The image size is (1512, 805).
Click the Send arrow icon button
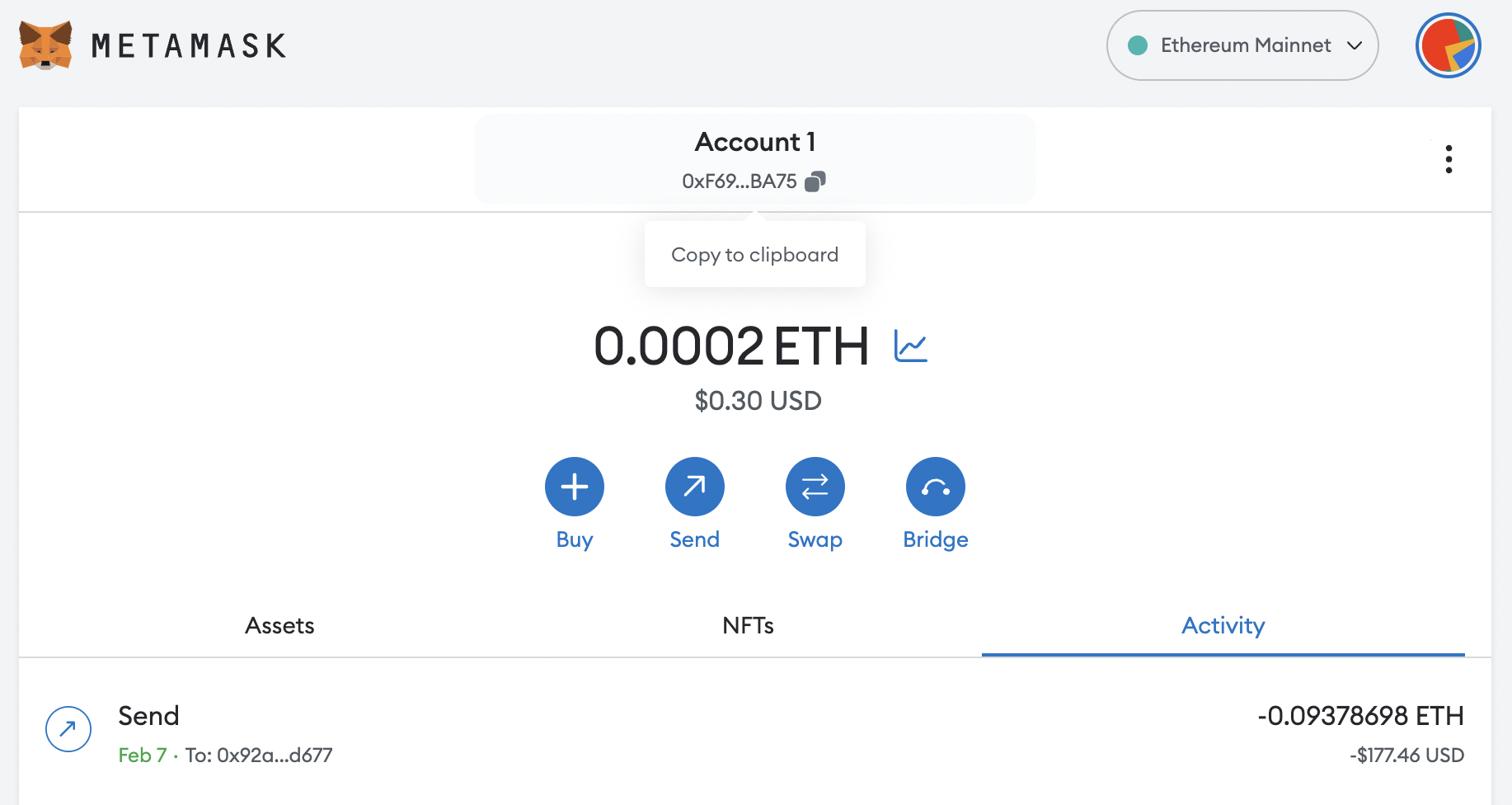click(x=695, y=487)
